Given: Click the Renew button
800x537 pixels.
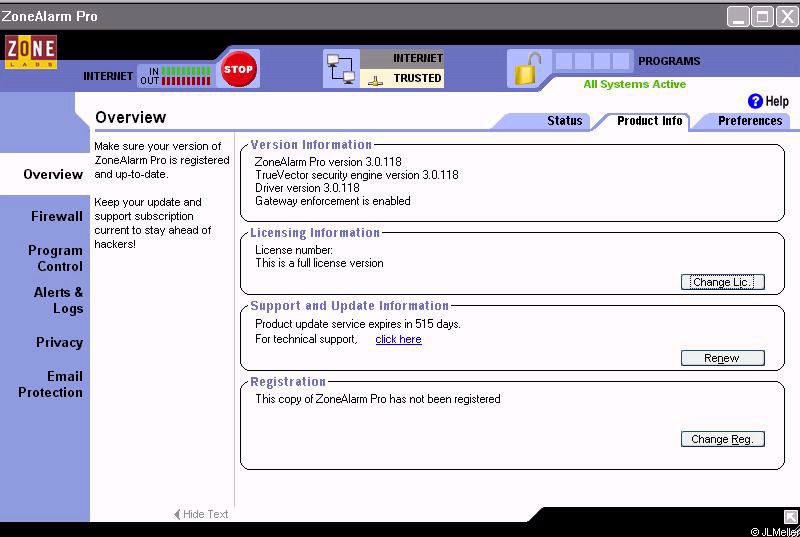Looking at the screenshot, I should pyautogui.click(x=722, y=358).
